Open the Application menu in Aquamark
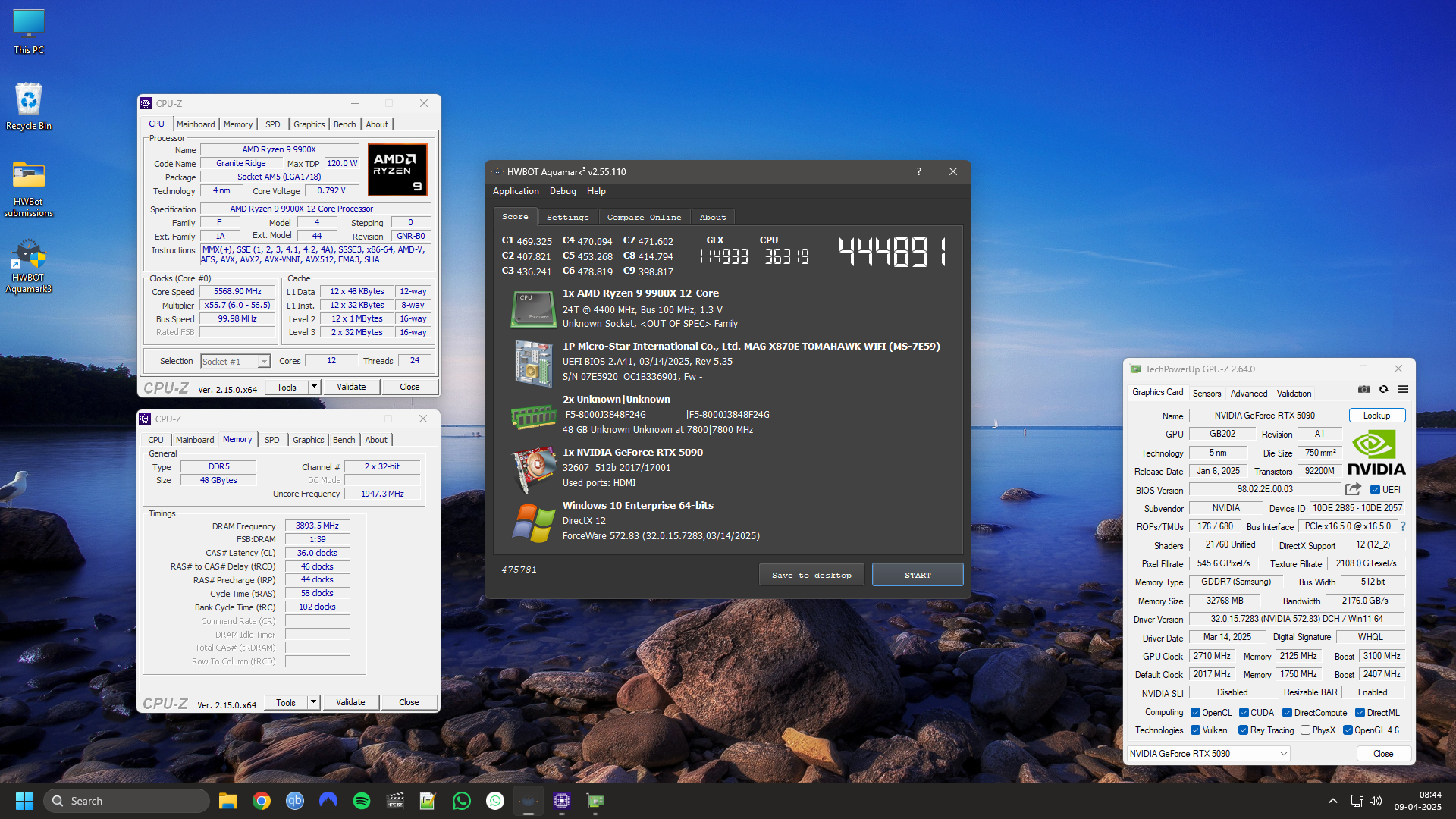 [516, 191]
